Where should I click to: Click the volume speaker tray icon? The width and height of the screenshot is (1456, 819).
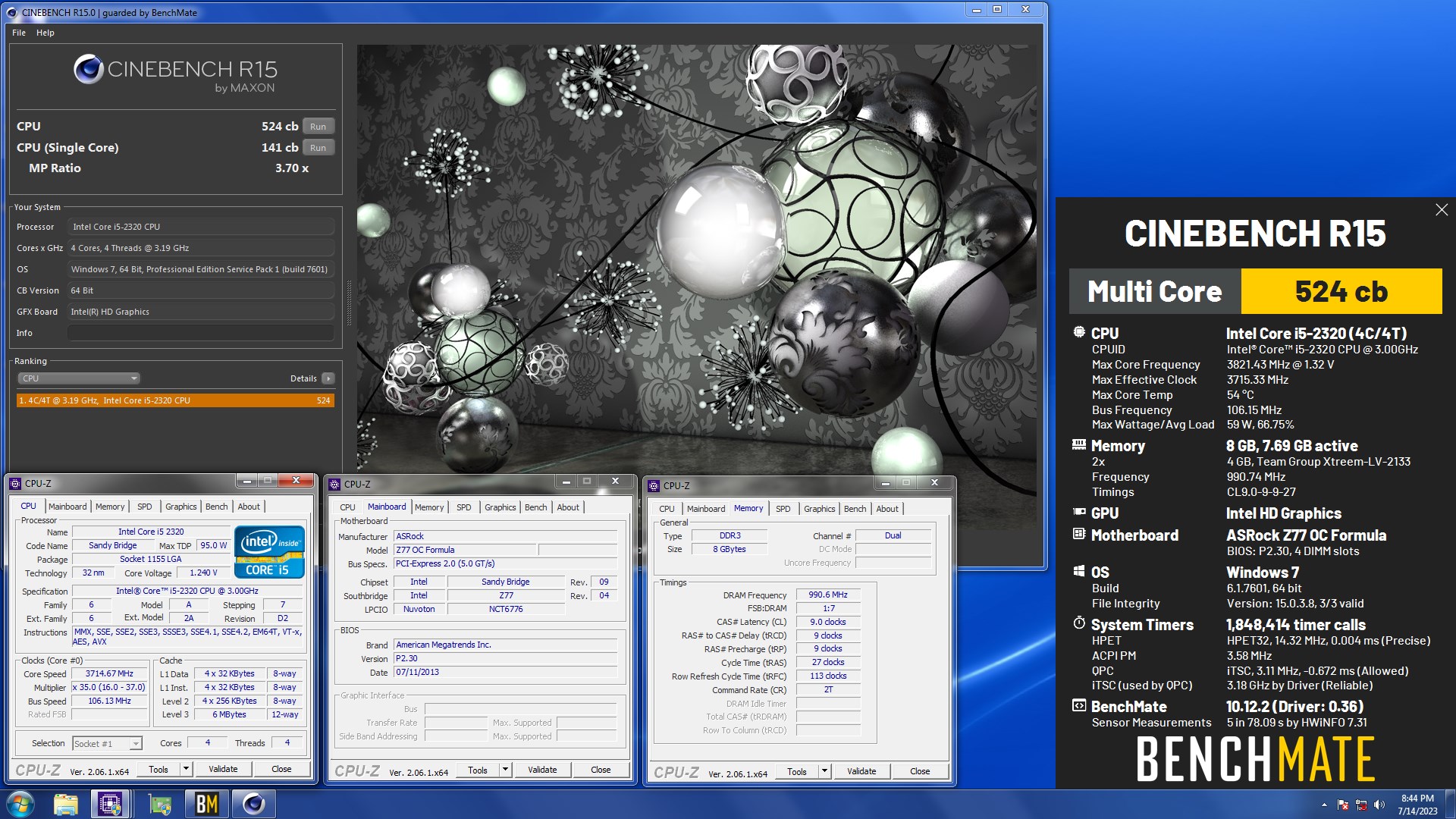click(1379, 805)
